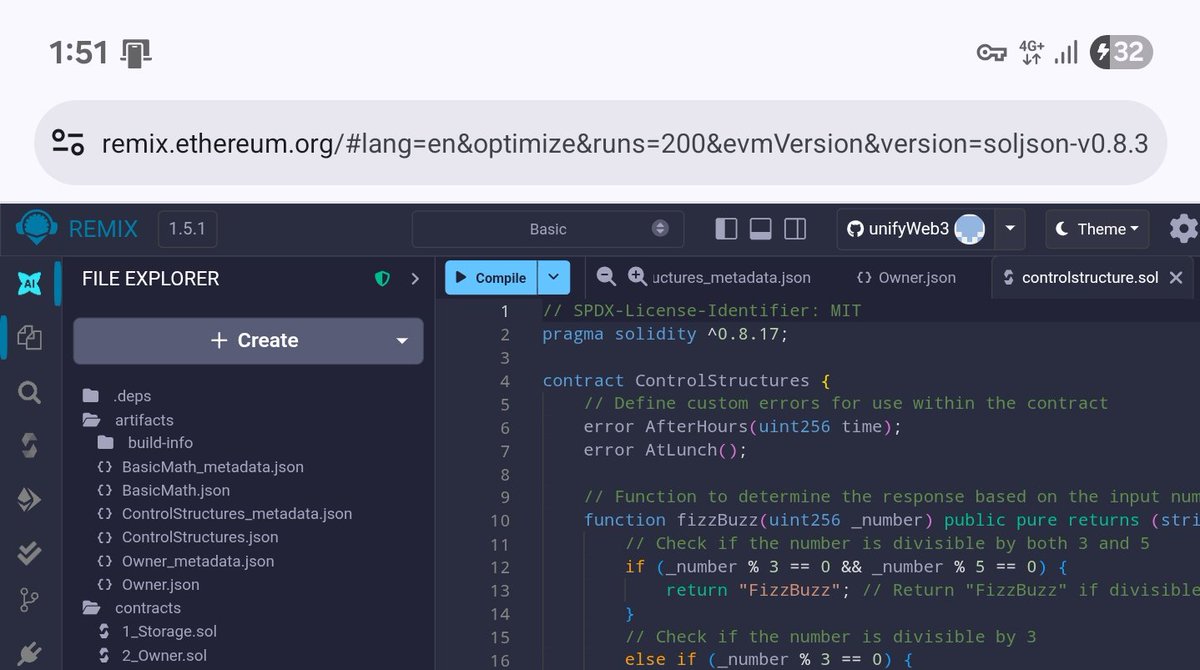Screen dimensions: 1200x670
Task: Open the RemixAI assistant sidebar icon
Action: pyautogui.click(x=29, y=283)
